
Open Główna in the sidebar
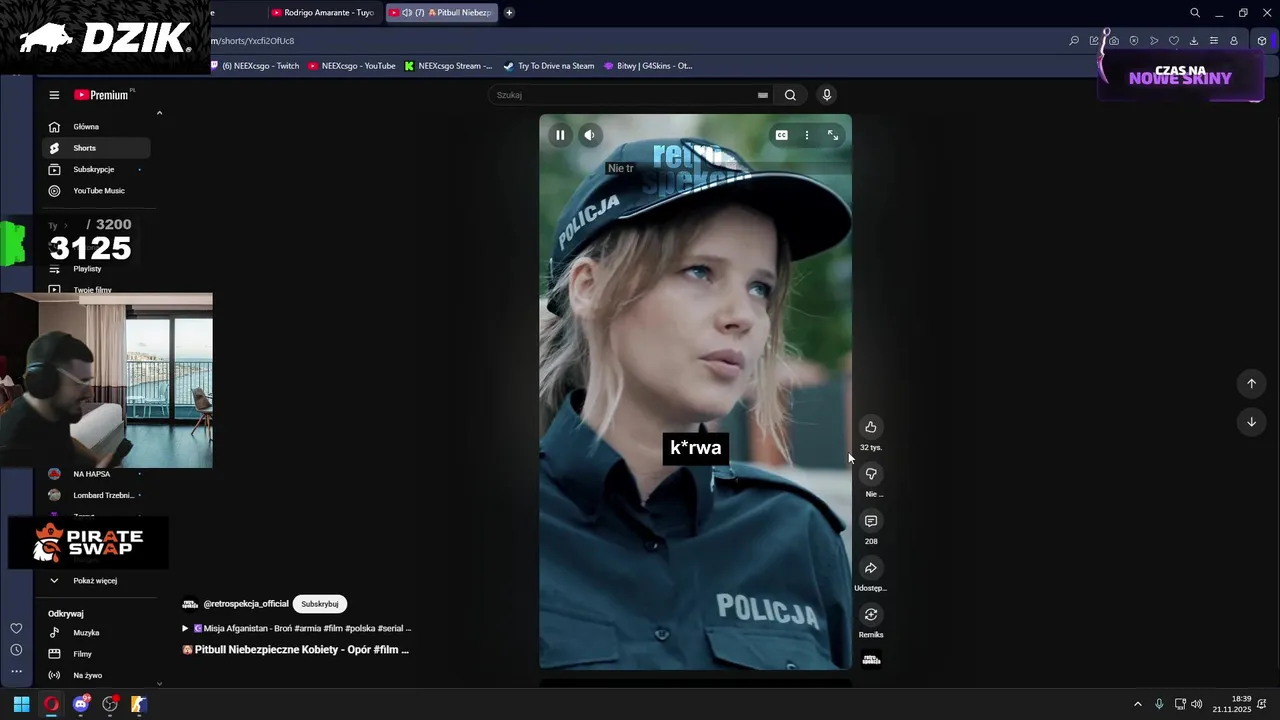[x=96, y=127]
